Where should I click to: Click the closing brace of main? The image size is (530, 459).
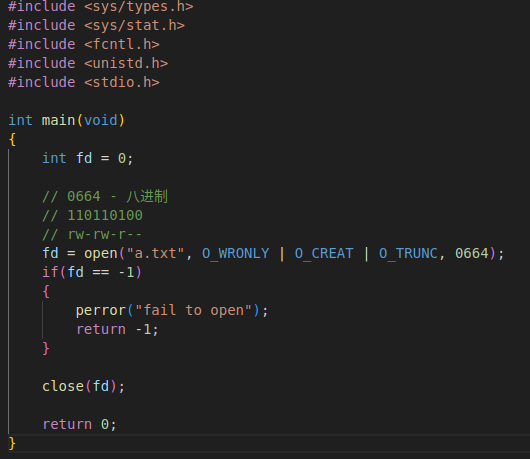pos(12,443)
